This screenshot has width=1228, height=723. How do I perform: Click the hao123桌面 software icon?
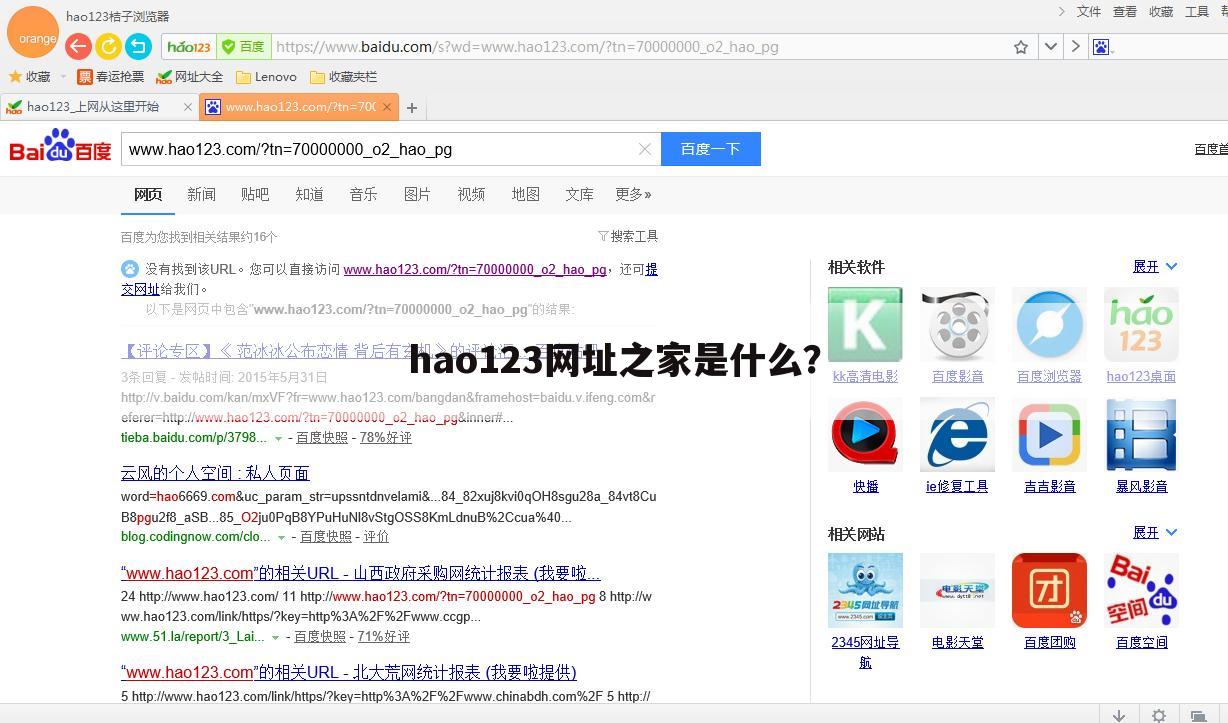(1141, 324)
